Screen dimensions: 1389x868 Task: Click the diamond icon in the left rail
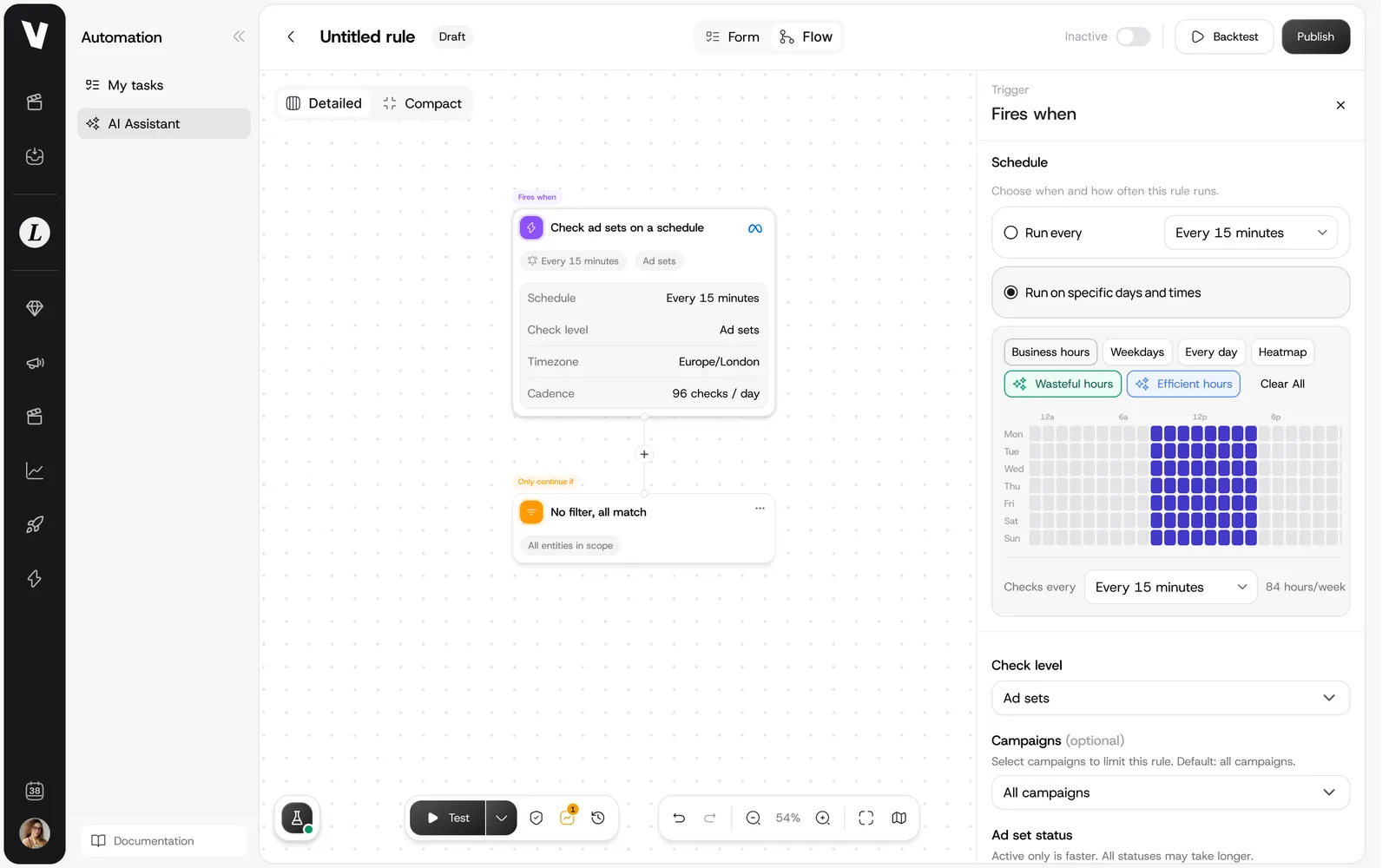click(35, 308)
